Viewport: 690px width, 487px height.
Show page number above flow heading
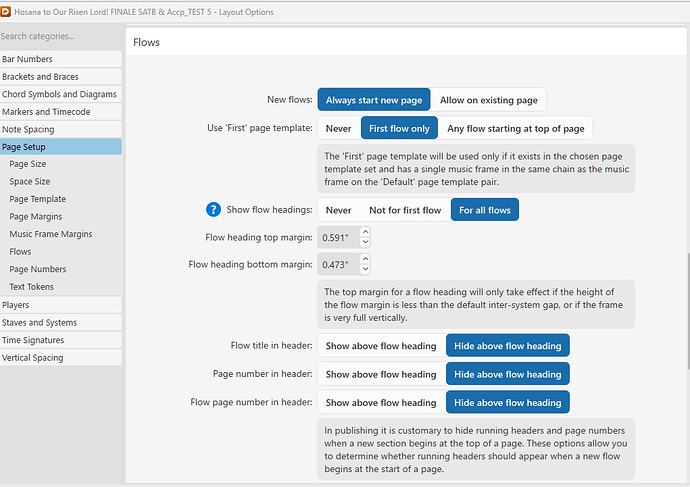coord(381,374)
